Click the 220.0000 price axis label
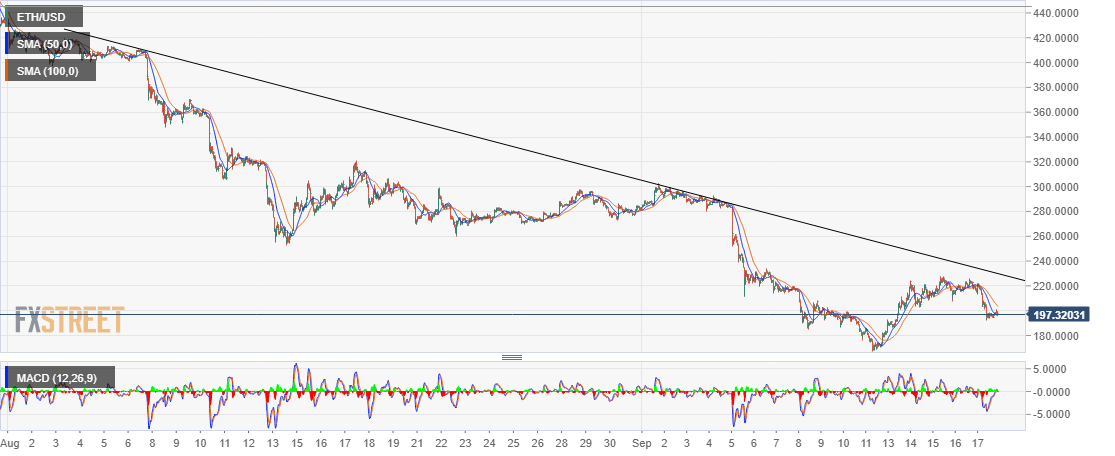The width and height of the screenshot is (1115, 456). [x=1060, y=286]
